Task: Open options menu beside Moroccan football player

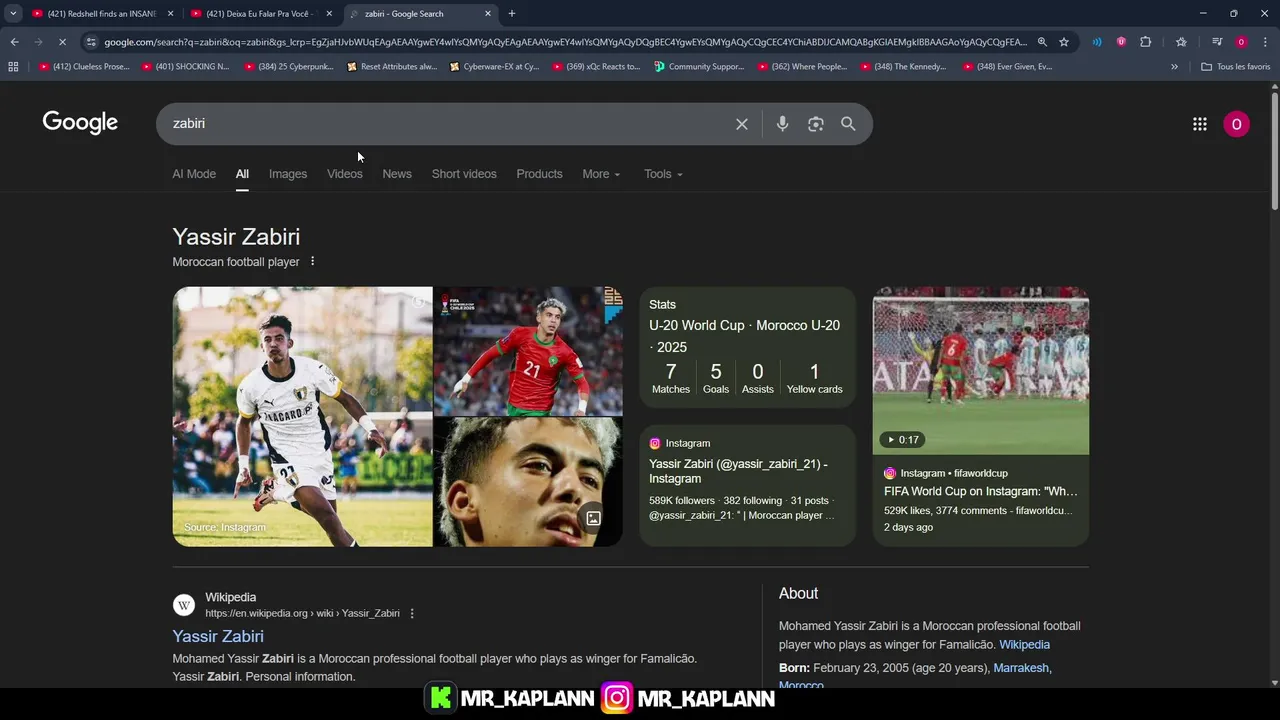Action: pos(312,262)
